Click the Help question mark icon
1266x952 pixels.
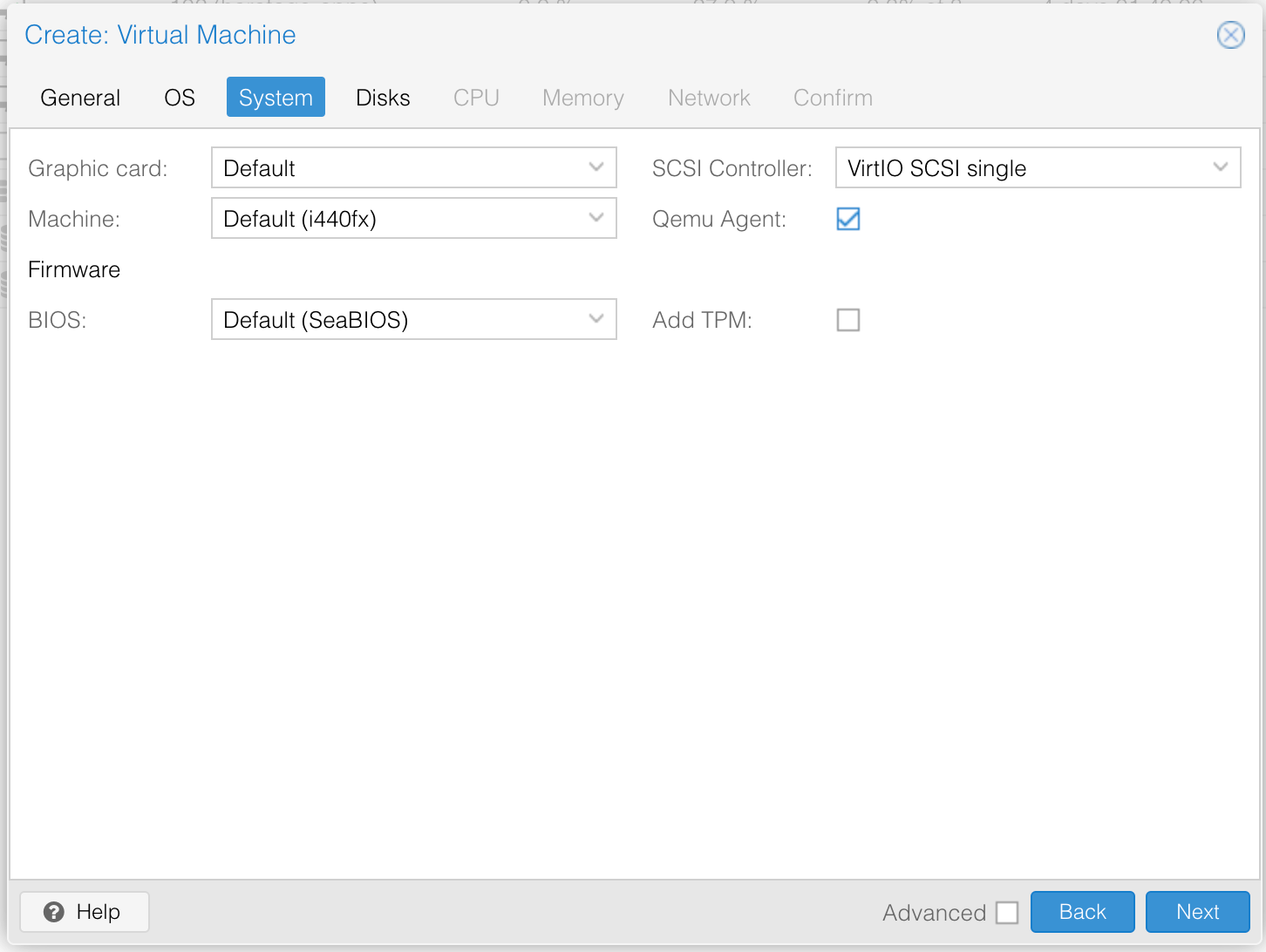pos(54,912)
